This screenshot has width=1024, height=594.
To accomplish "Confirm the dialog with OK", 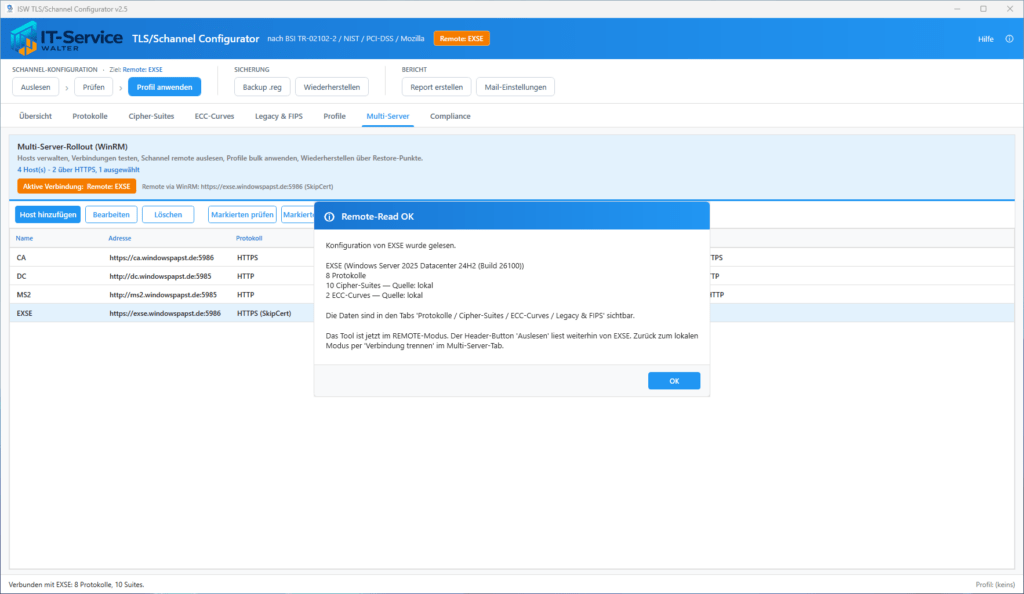I will pyautogui.click(x=674, y=381).
